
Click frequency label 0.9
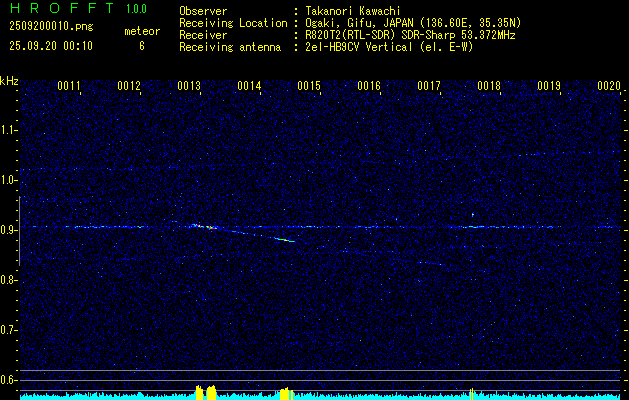click(8, 230)
